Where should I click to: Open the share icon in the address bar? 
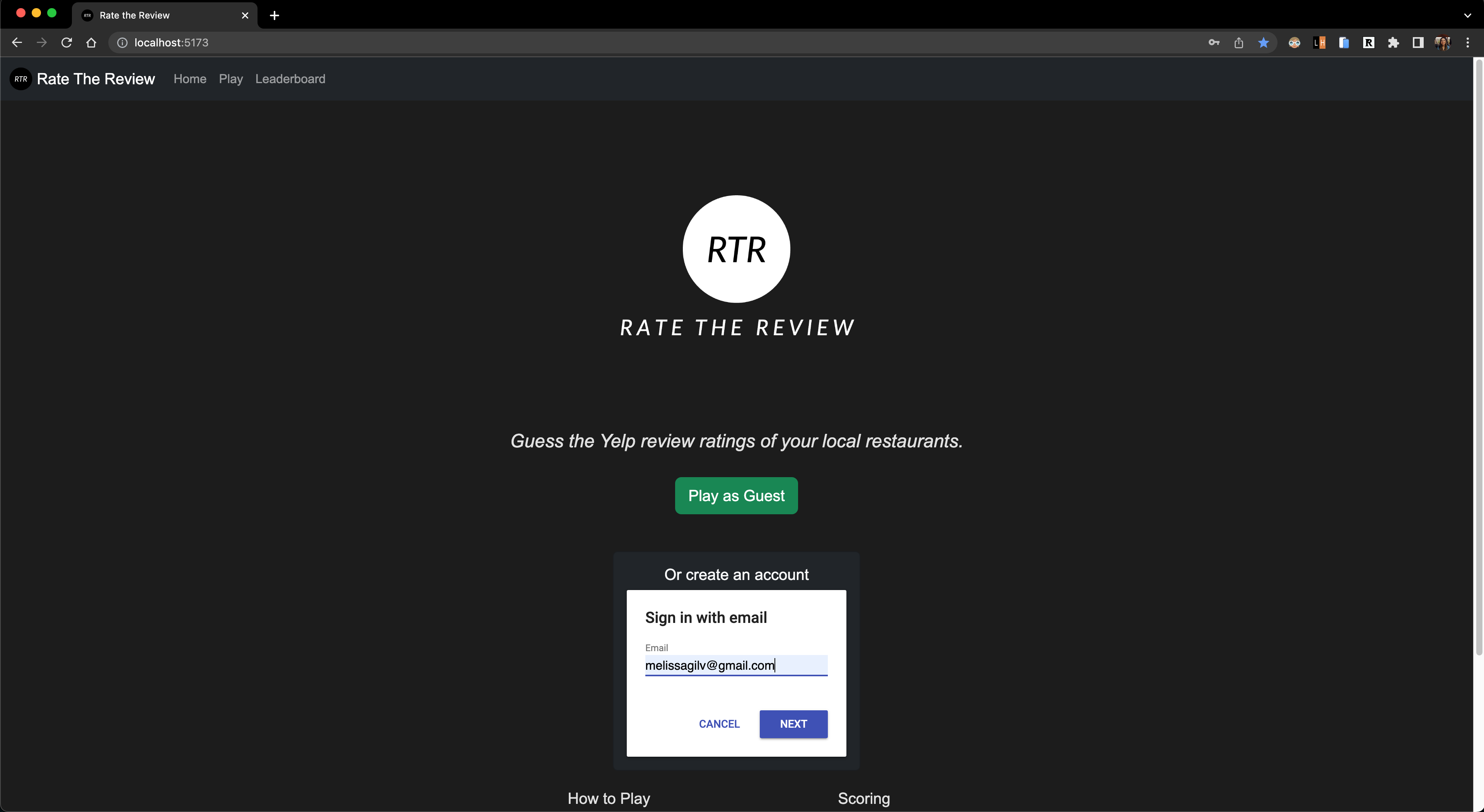pos(1239,42)
